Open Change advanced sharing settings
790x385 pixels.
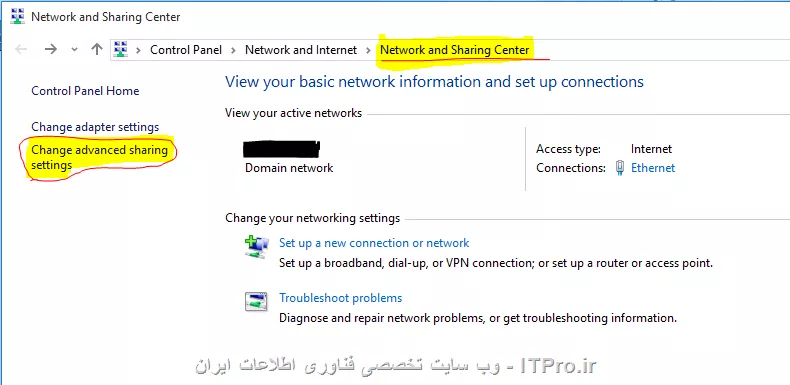[99, 157]
